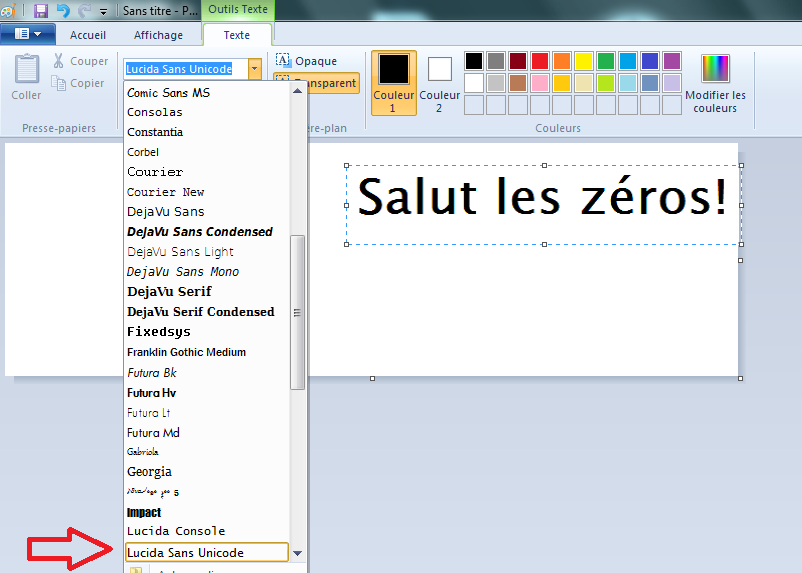Click the font list scrollbar thumb

pyautogui.click(x=297, y=313)
